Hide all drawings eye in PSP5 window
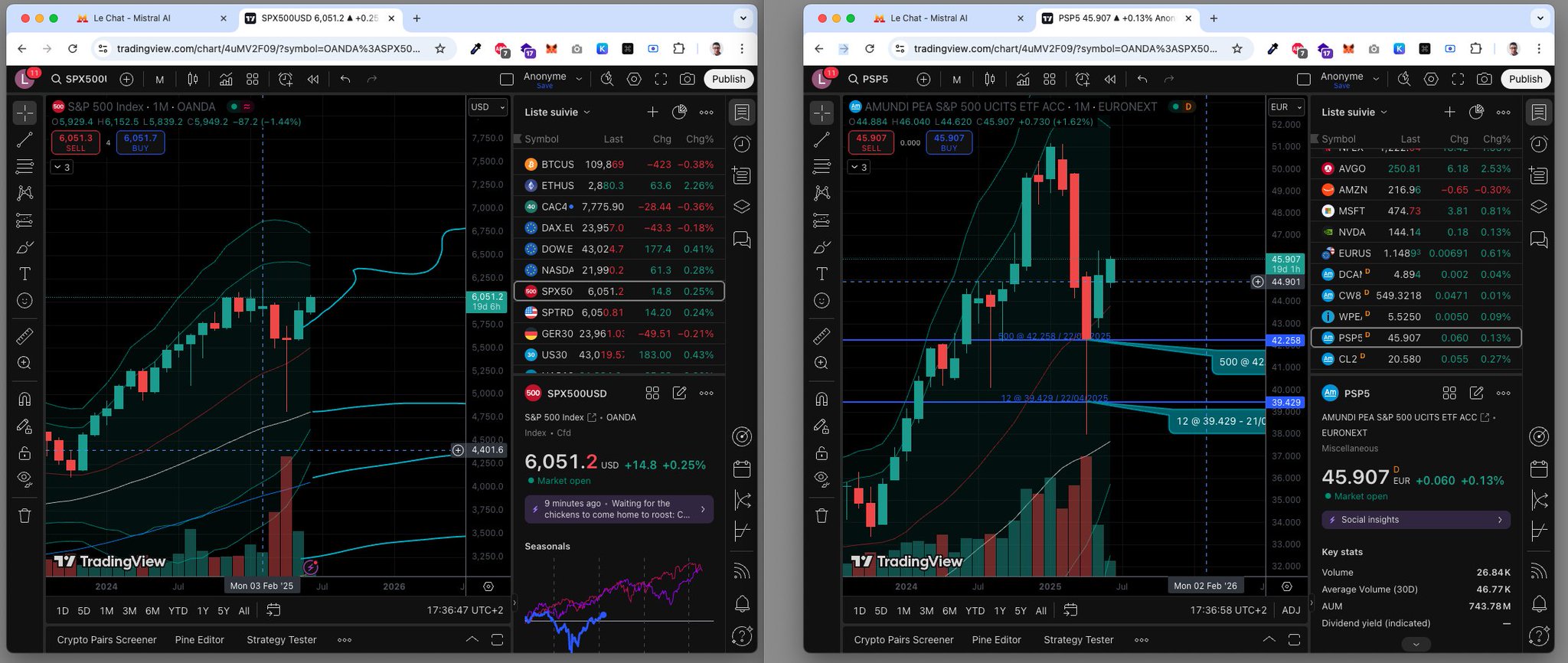Image resolution: width=1568 pixels, height=663 pixels. 822,479
